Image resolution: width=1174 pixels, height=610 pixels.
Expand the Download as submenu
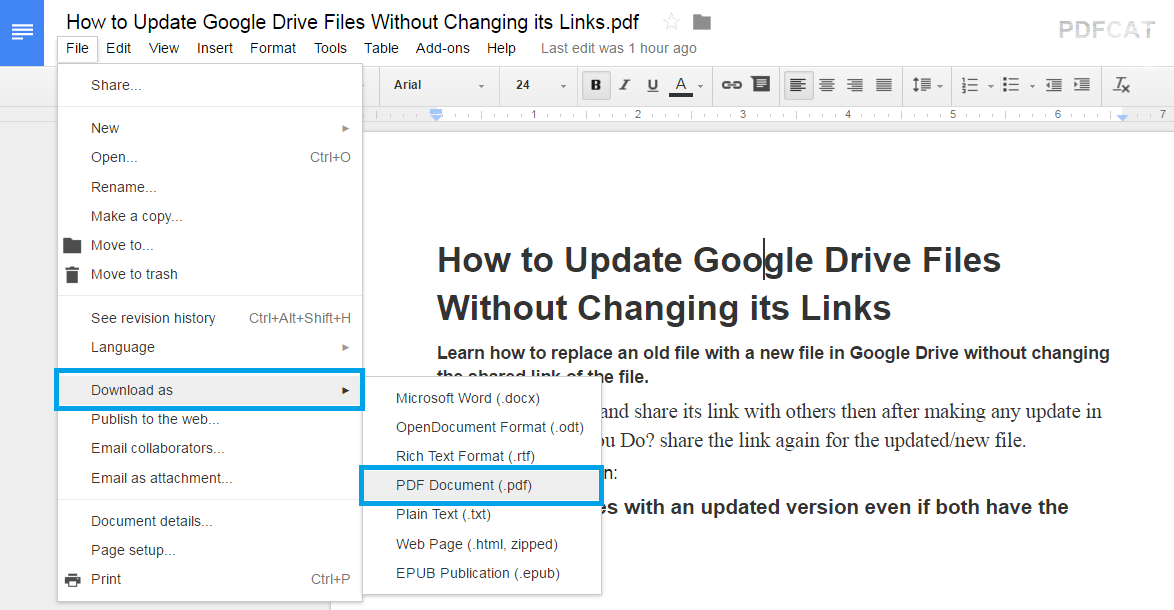[x=210, y=390]
